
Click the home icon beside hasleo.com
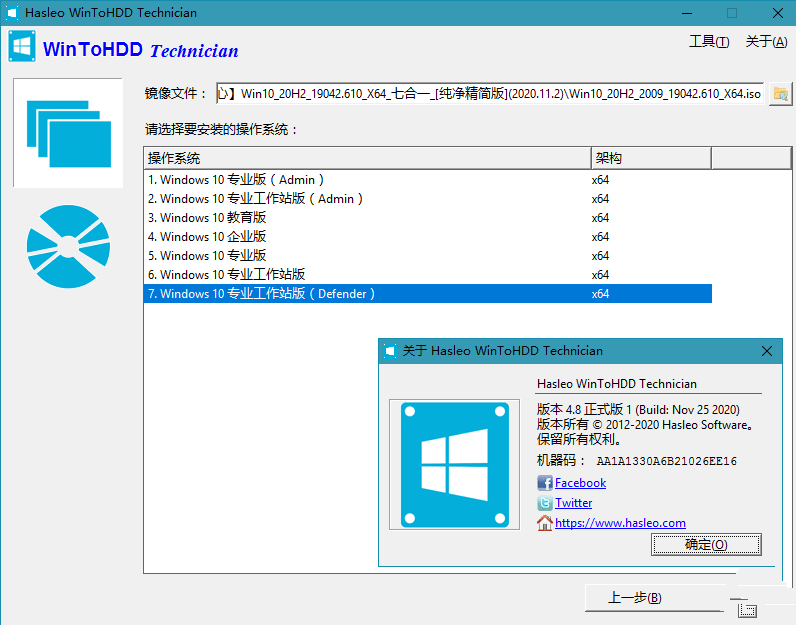tap(545, 523)
